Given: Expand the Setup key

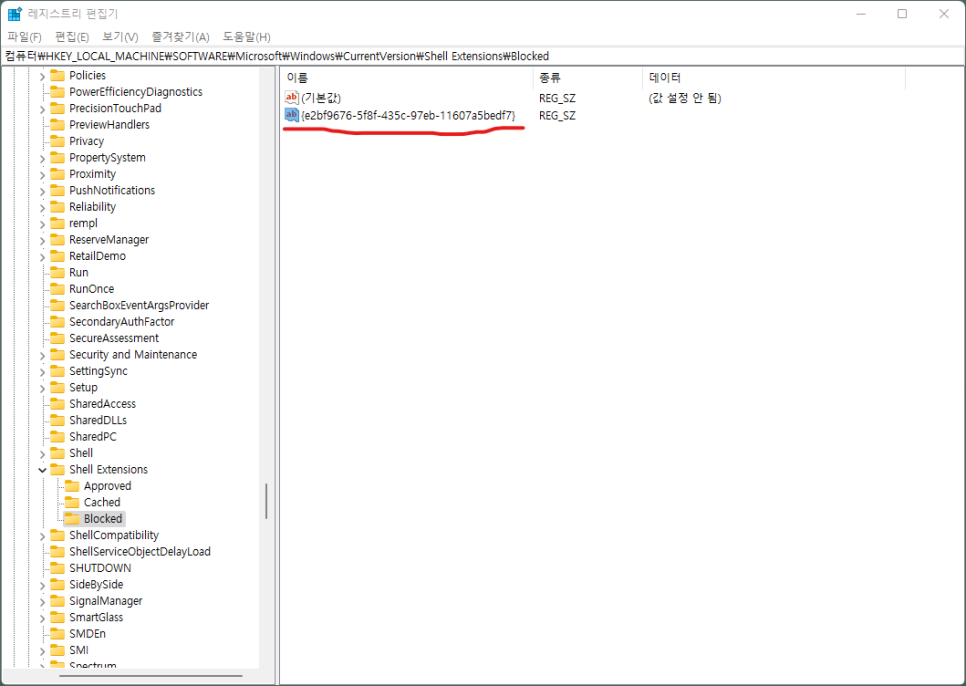Looking at the screenshot, I should tap(43, 388).
